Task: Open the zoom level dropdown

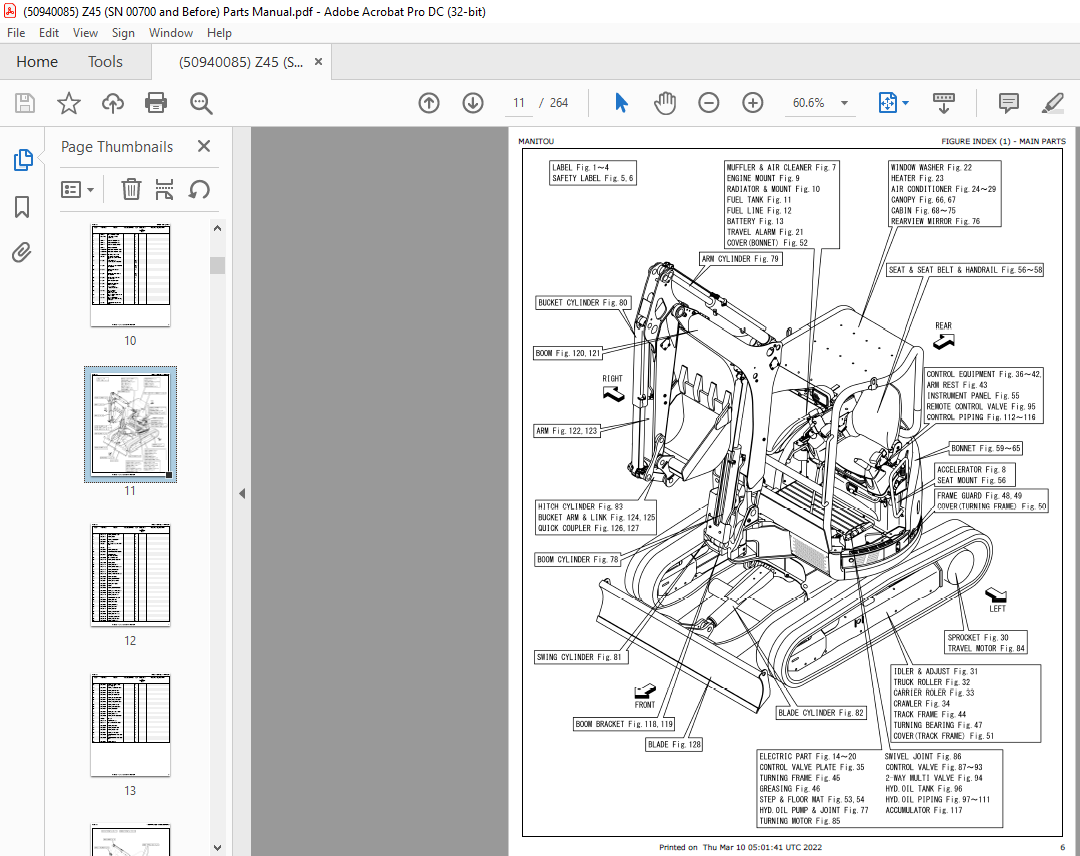Action: (x=844, y=103)
